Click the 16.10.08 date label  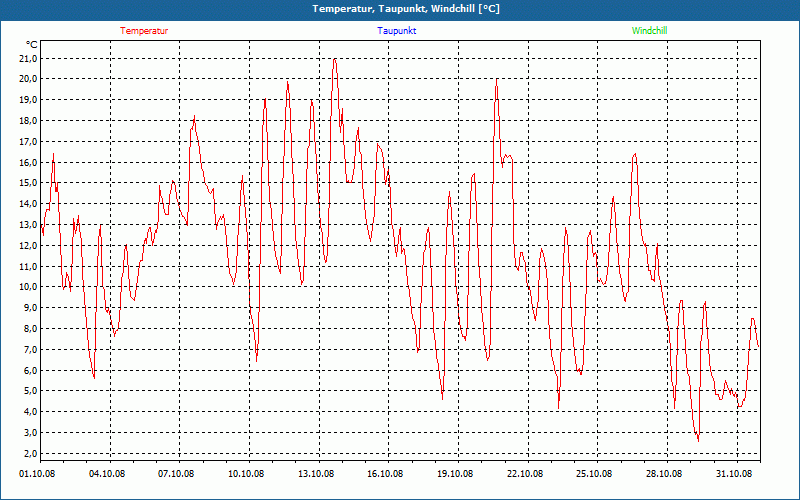point(385,473)
